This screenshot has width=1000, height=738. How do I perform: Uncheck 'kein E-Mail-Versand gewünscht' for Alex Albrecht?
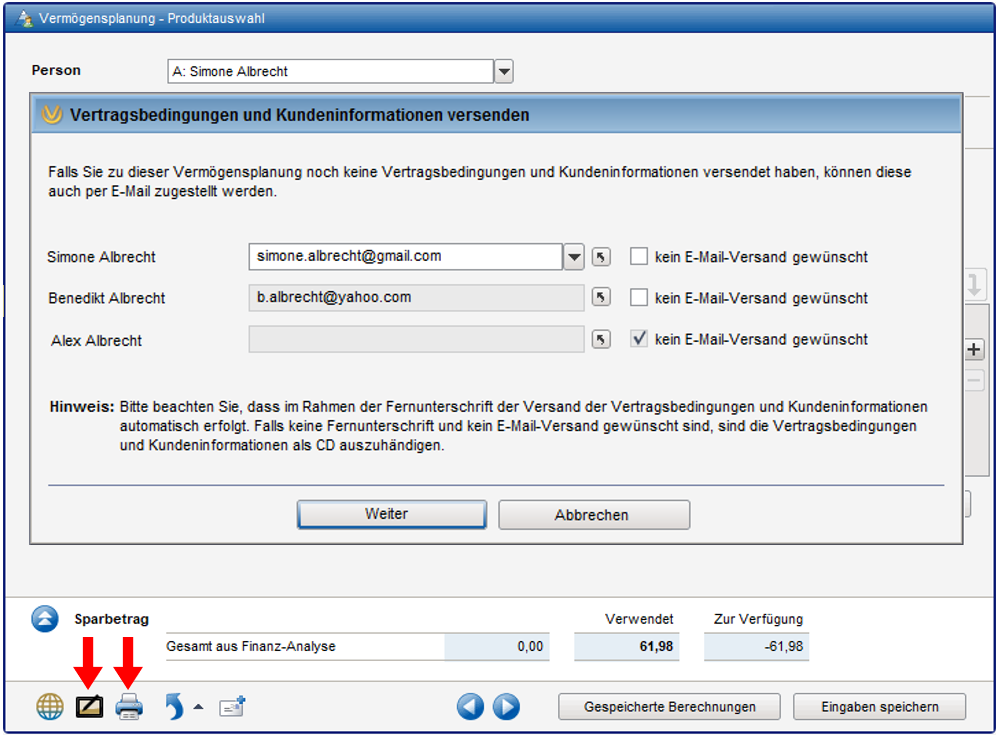click(x=639, y=340)
